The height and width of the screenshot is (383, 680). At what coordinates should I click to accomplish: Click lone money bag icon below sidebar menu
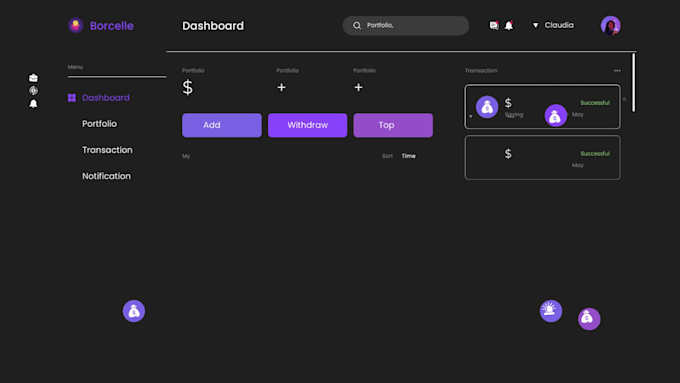(134, 311)
